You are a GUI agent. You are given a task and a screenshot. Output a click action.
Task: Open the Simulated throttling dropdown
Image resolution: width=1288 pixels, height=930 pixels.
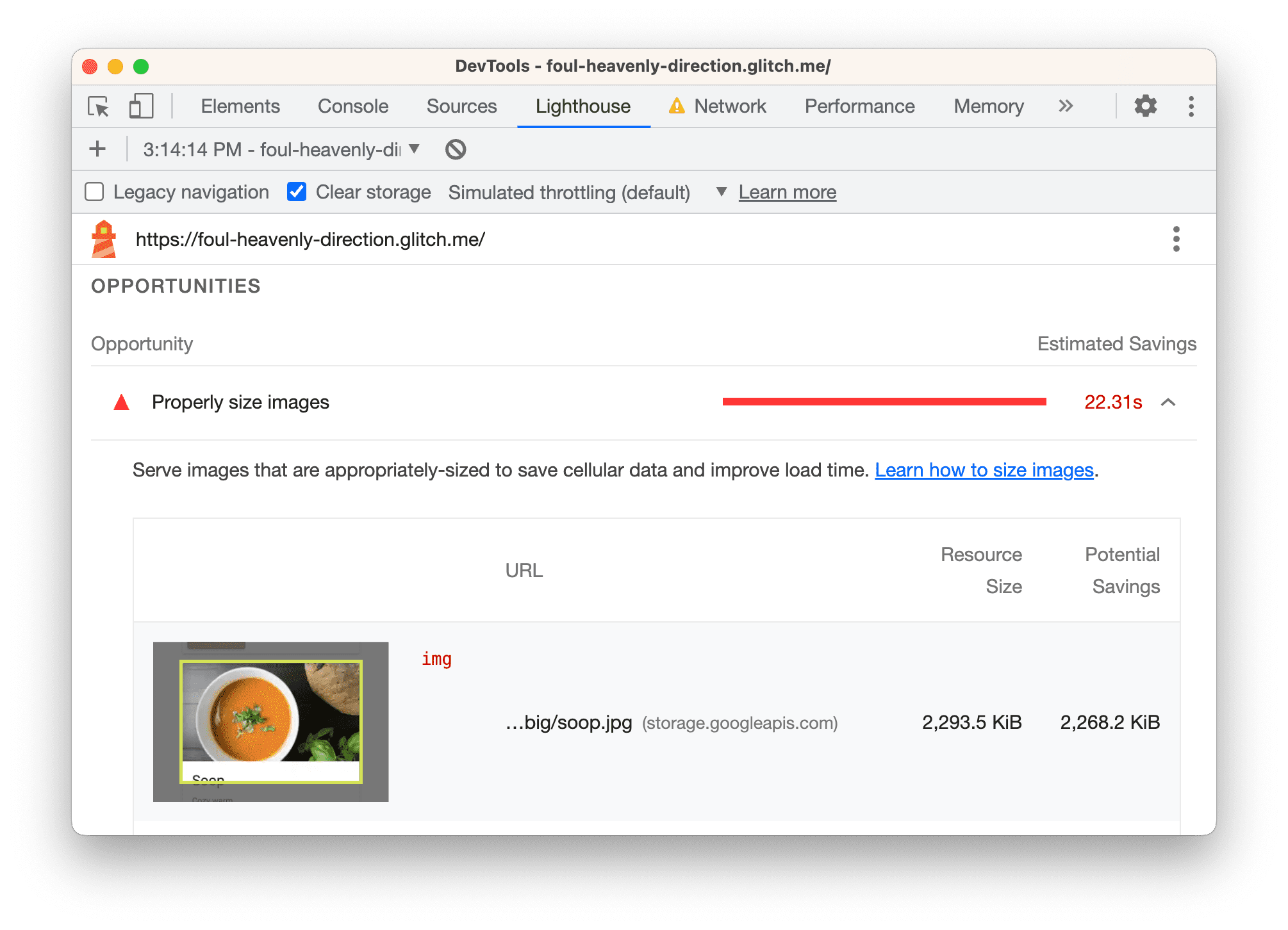(x=720, y=192)
